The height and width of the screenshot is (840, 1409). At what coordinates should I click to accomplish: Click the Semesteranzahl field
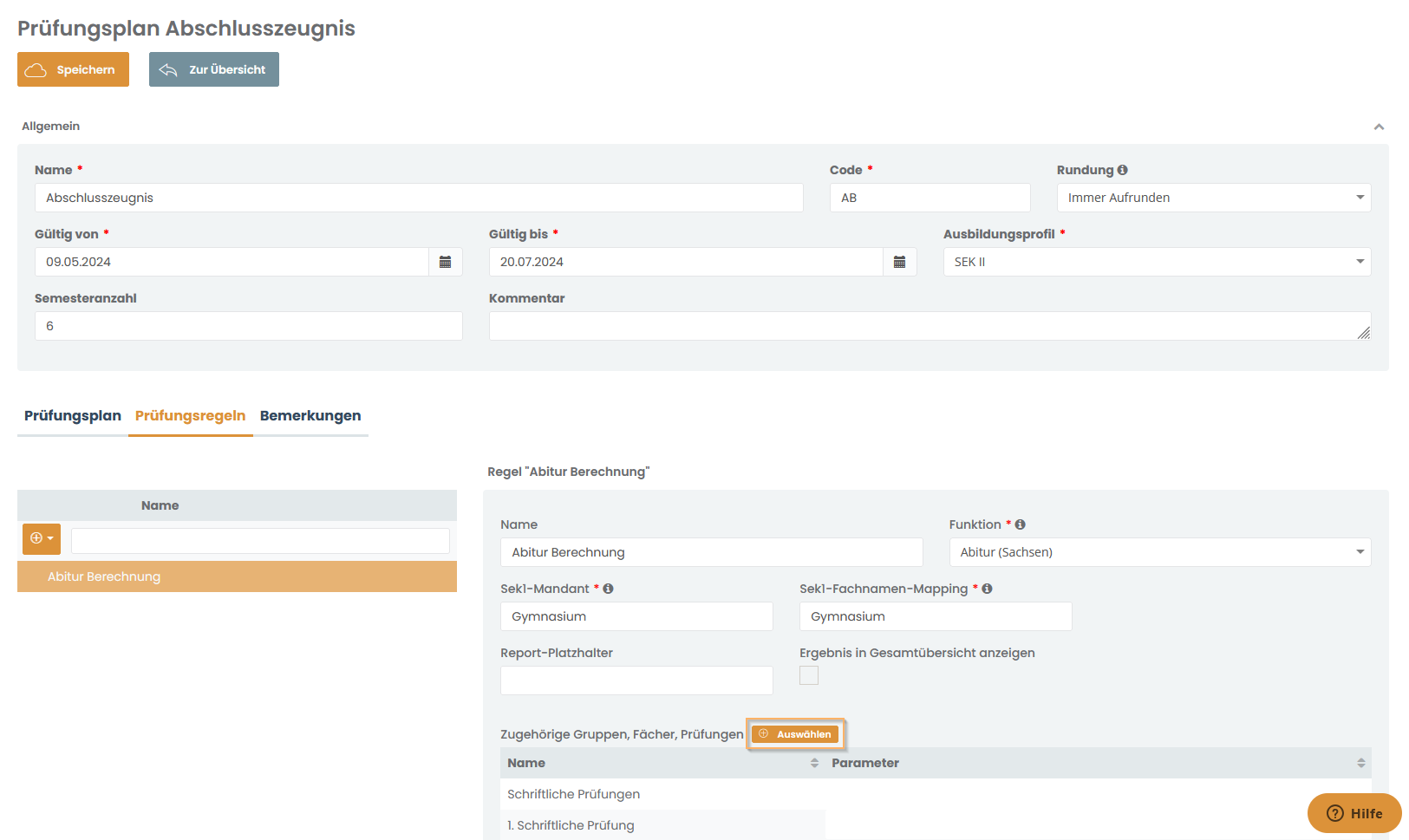[249, 326]
